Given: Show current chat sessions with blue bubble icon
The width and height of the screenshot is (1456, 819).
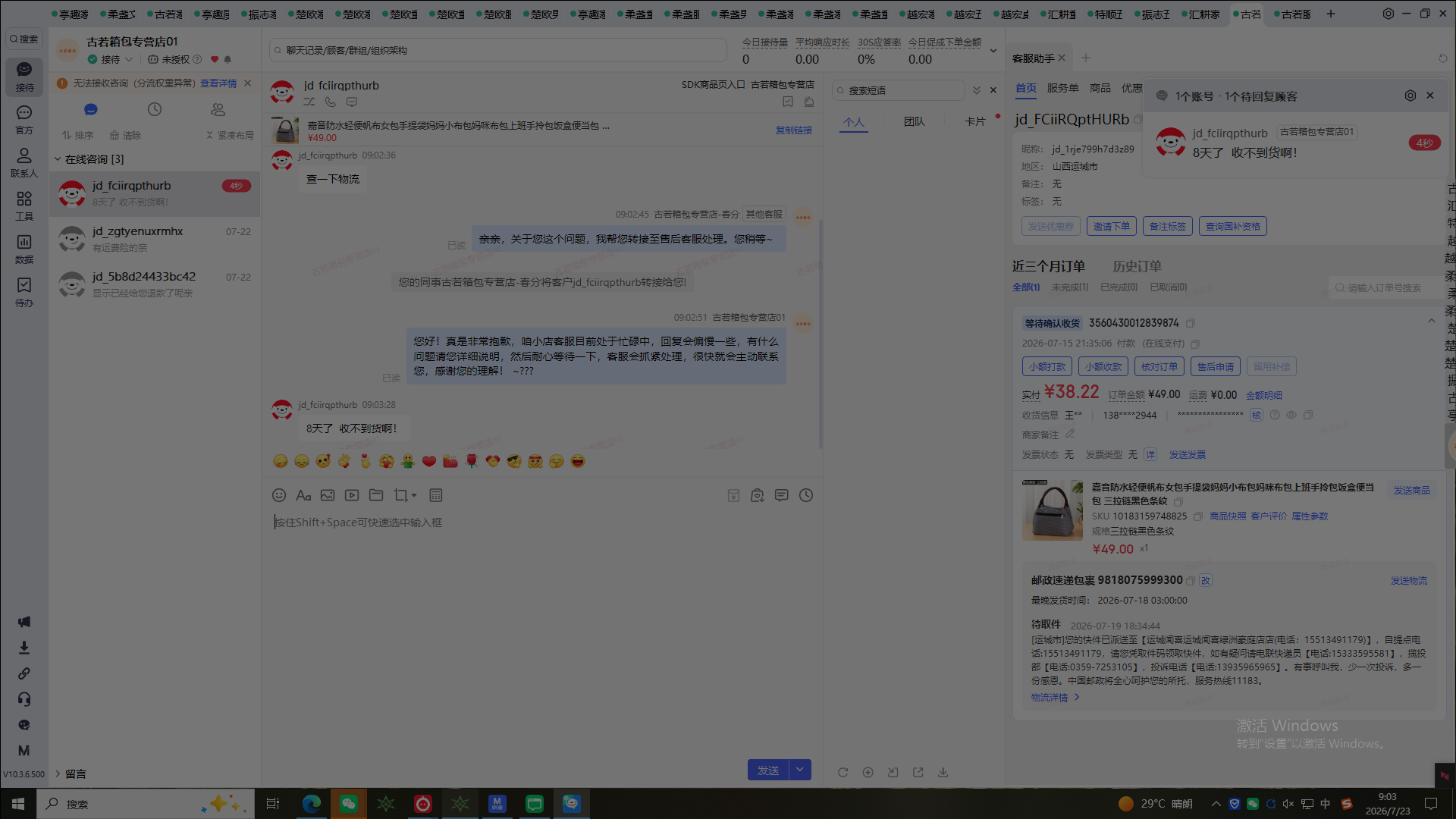Looking at the screenshot, I should pos(91,110).
